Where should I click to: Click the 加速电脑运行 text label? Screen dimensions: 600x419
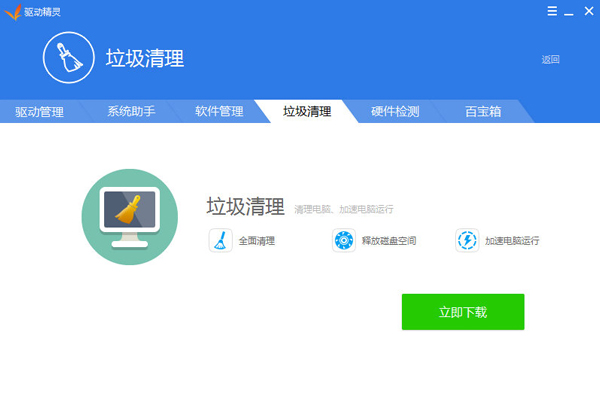512,241
